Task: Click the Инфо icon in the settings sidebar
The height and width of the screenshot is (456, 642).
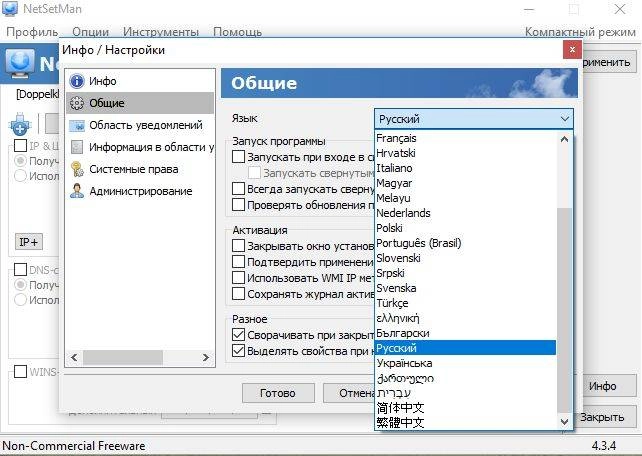Action: (x=77, y=81)
